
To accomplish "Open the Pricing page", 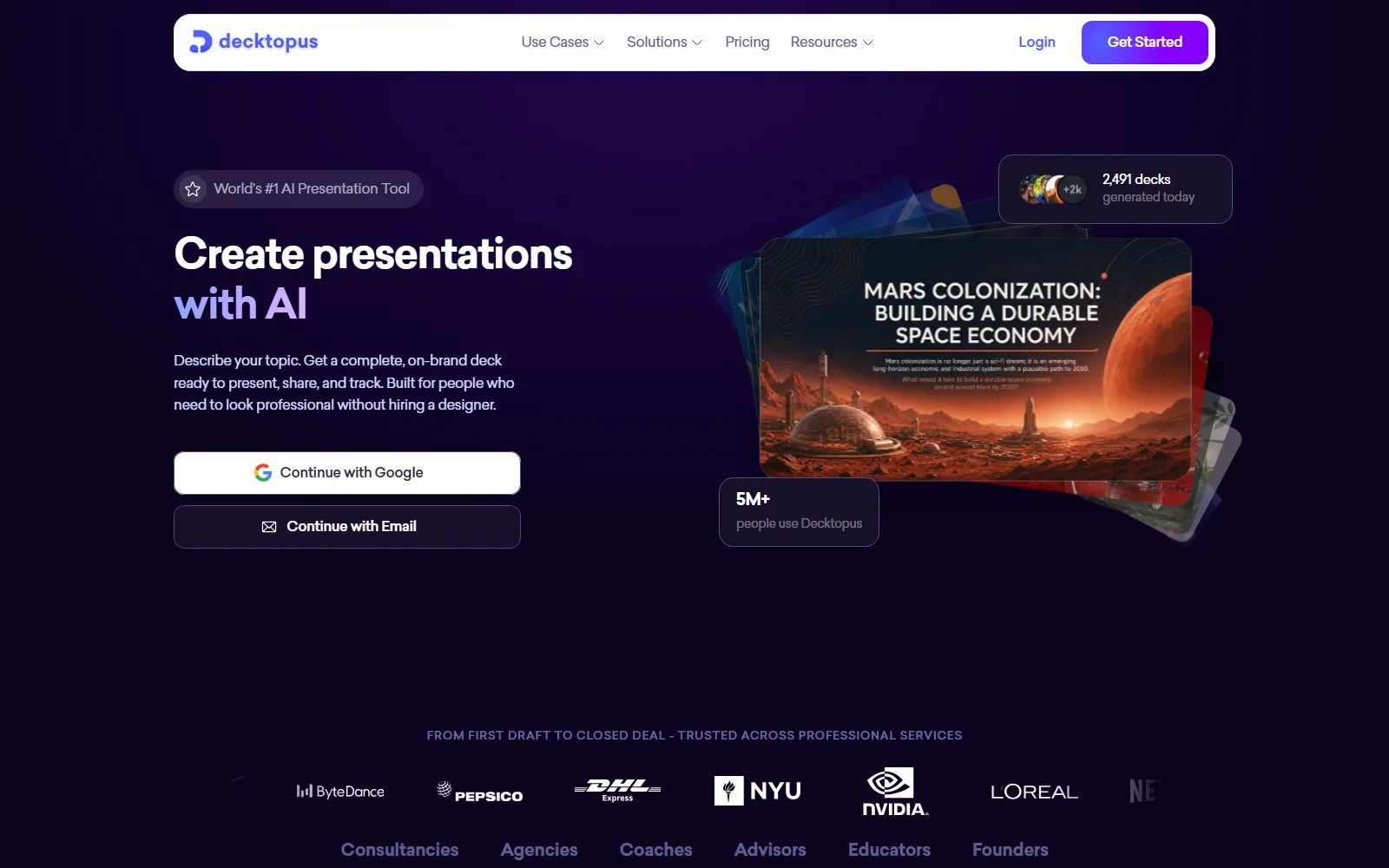I will click(747, 43).
